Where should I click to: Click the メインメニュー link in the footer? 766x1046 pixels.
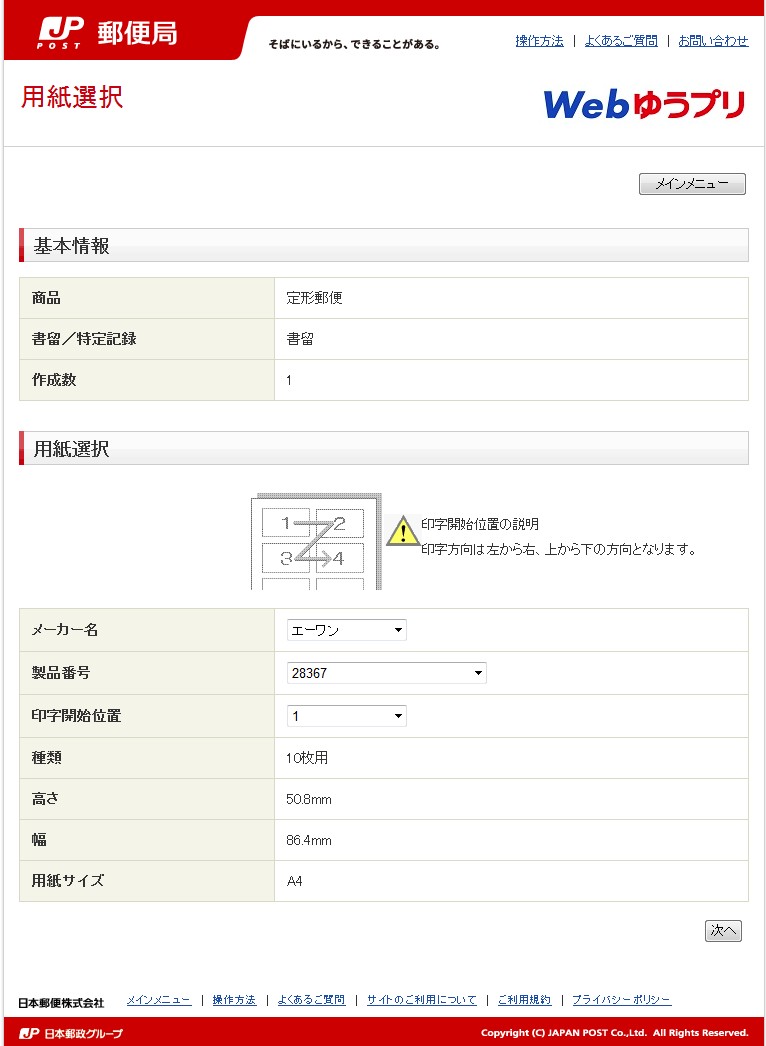pos(158,1000)
